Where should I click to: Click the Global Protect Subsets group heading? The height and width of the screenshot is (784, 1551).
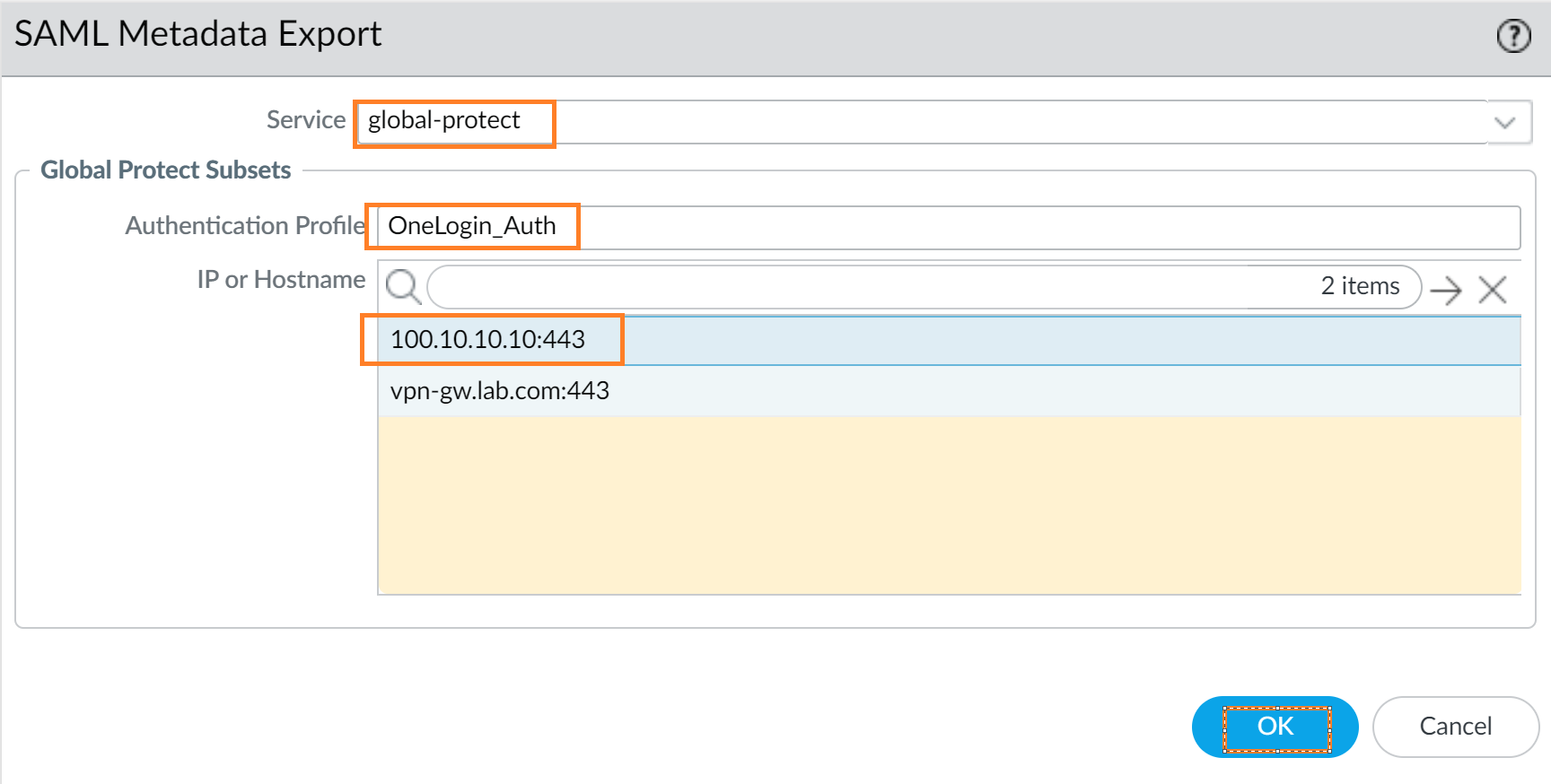pyautogui.click(x=166, y=170)
